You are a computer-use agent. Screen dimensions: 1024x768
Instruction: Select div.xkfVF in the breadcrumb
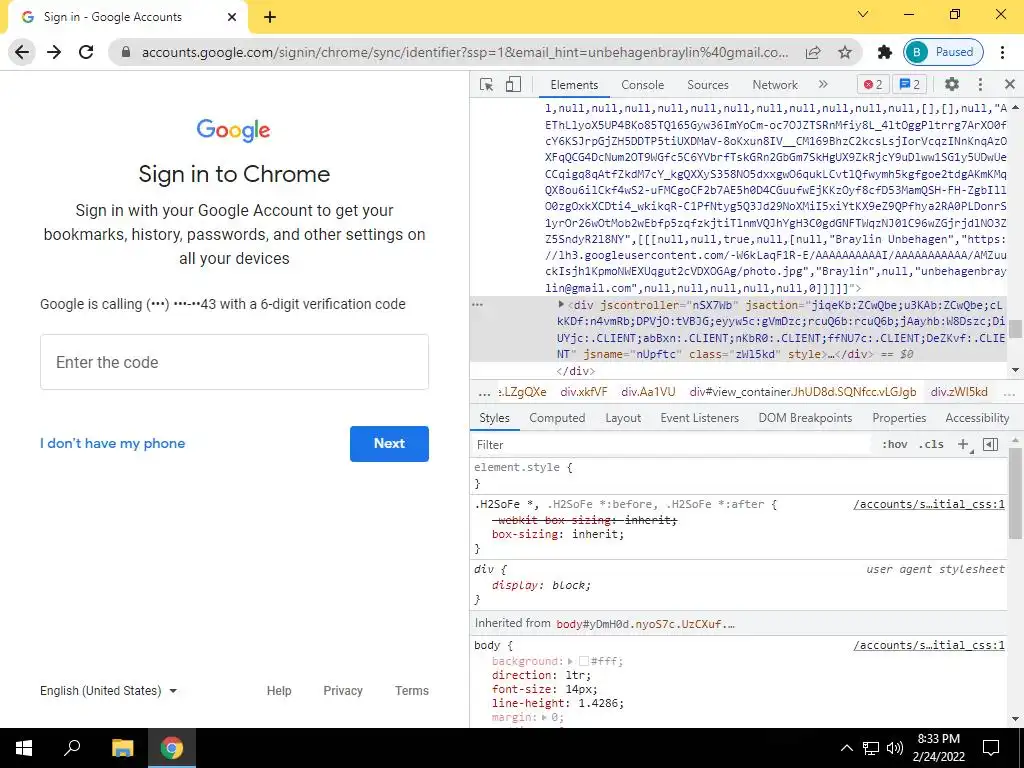(x=584, y=392)
